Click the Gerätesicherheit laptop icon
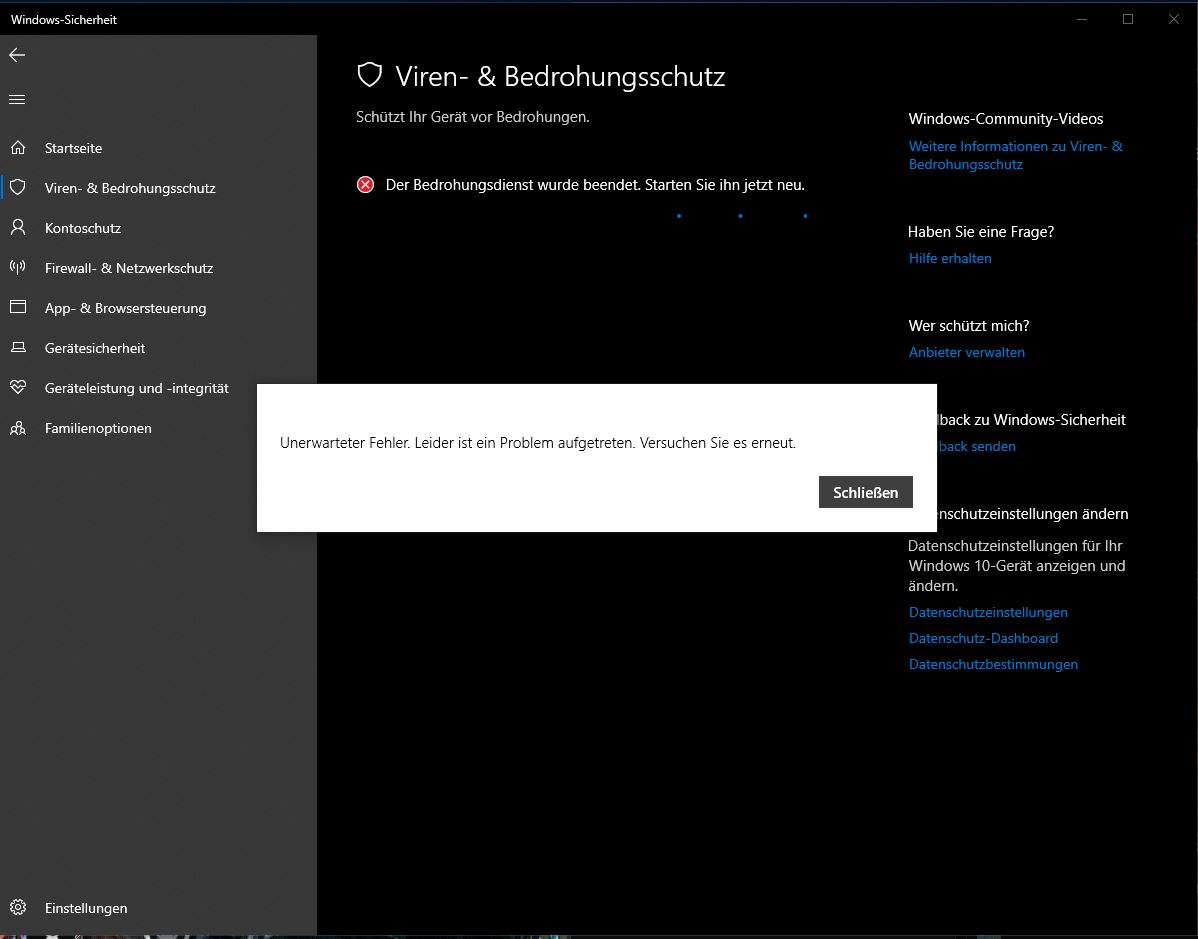The width and height of the screenshot is (1198, 939). (x=18, y=348)
